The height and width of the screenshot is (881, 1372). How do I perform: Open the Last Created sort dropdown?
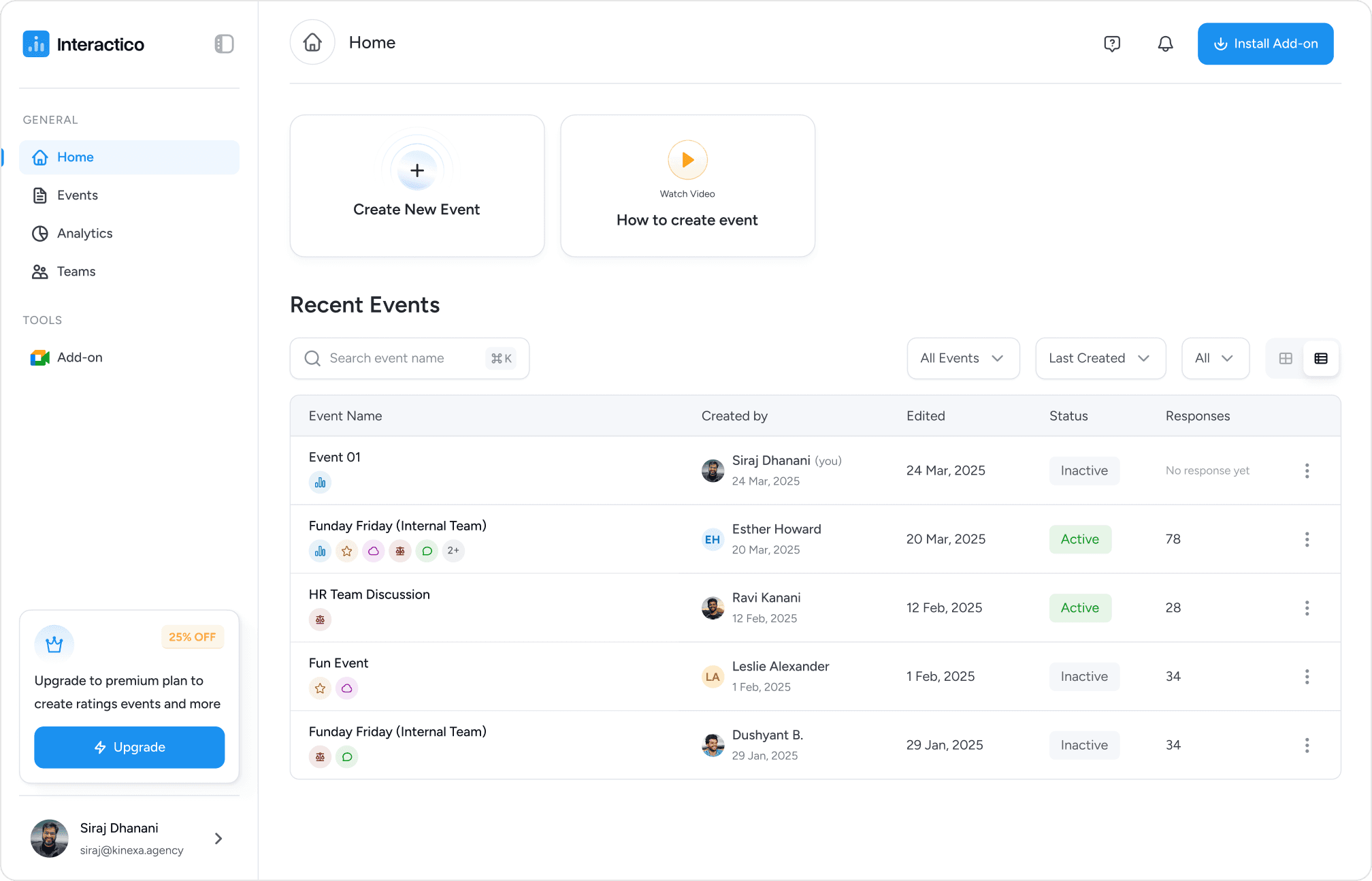point(1100,359)
